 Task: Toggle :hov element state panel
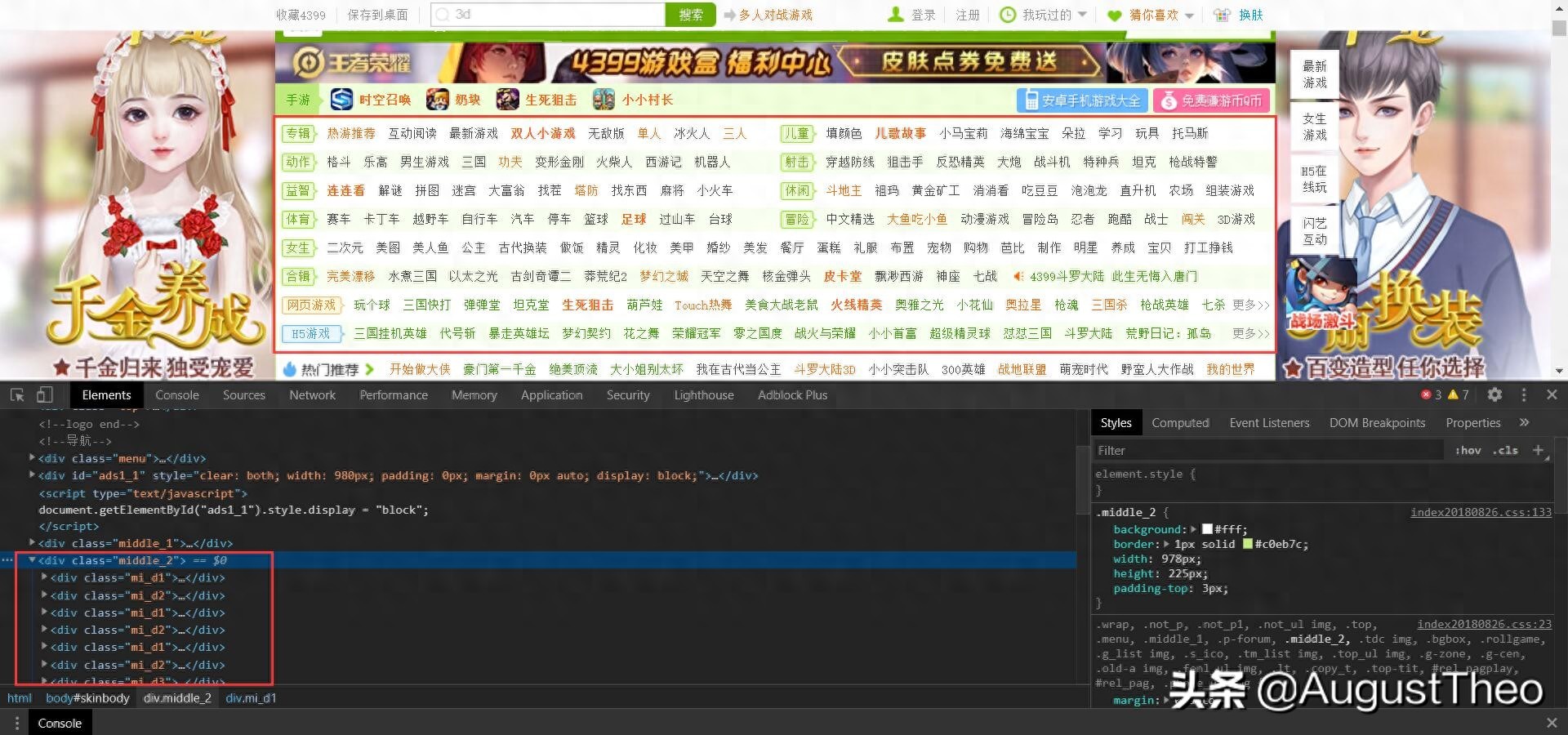pyautogui.click(x=1468, y=450)
